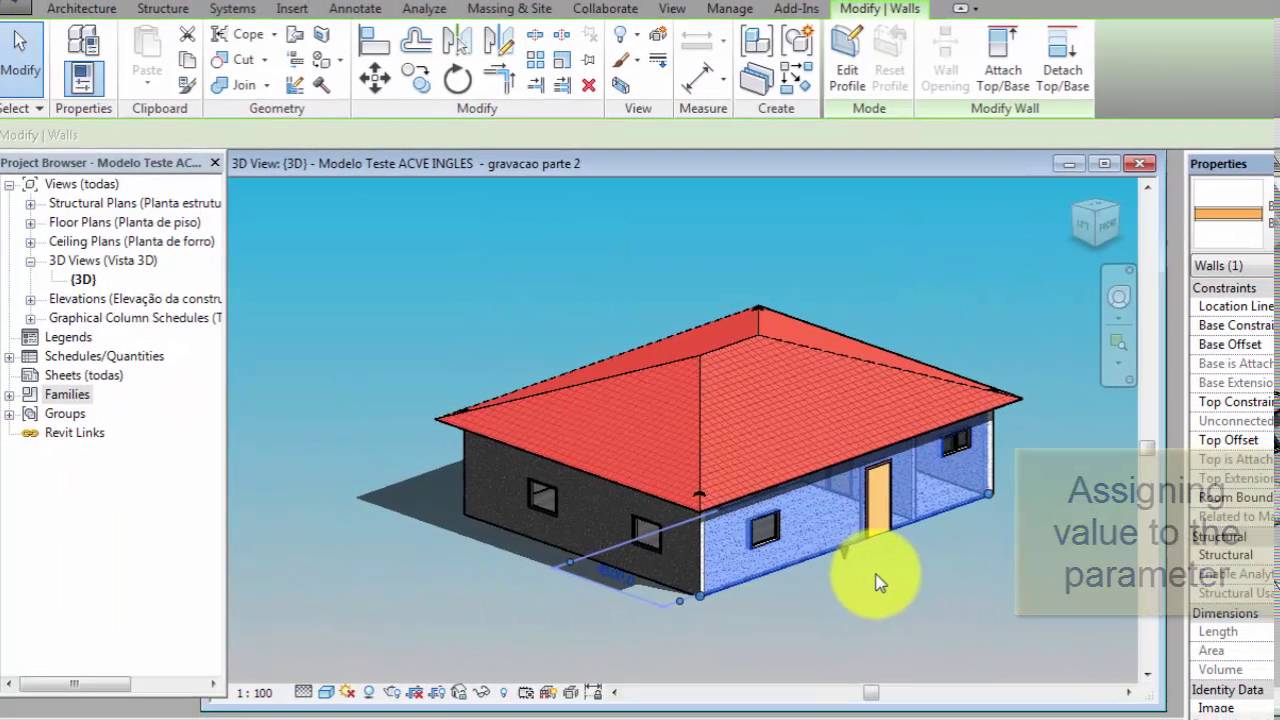1280x720 pixels.
Task: Select the Rotate tool
Action: (457, 78)
